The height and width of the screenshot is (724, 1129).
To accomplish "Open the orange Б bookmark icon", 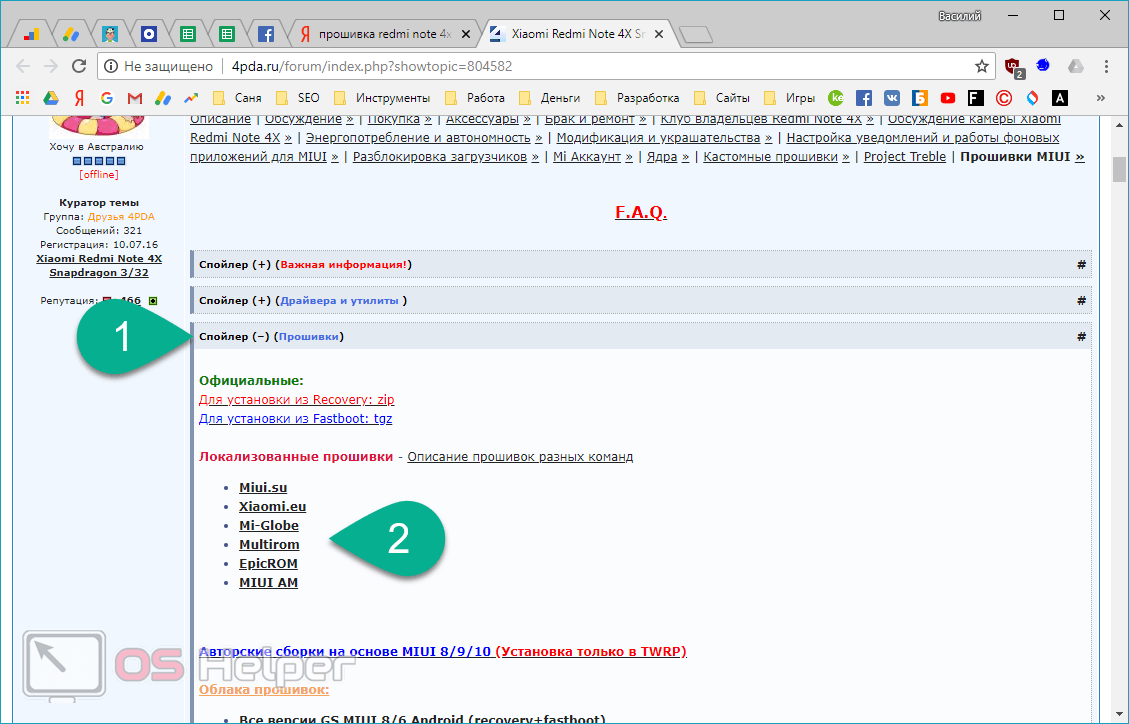I will 919,98.
